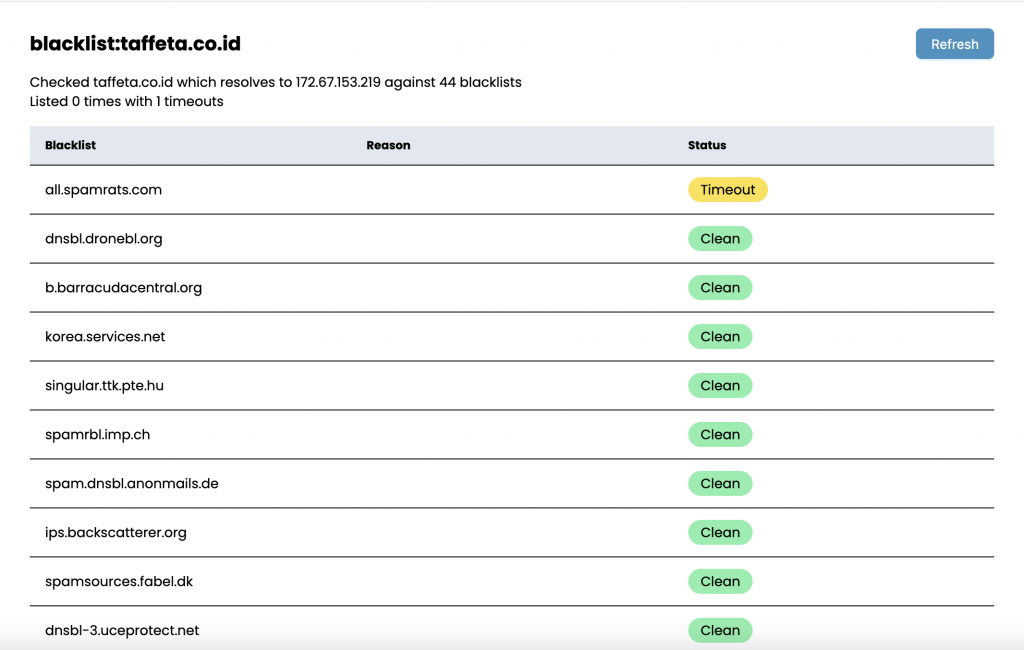This screenshot has width=1024, height=650.
Task: Click the 'Checked taffeta.co.id which resolves' summary line
Action: click(x=275, y=82)
